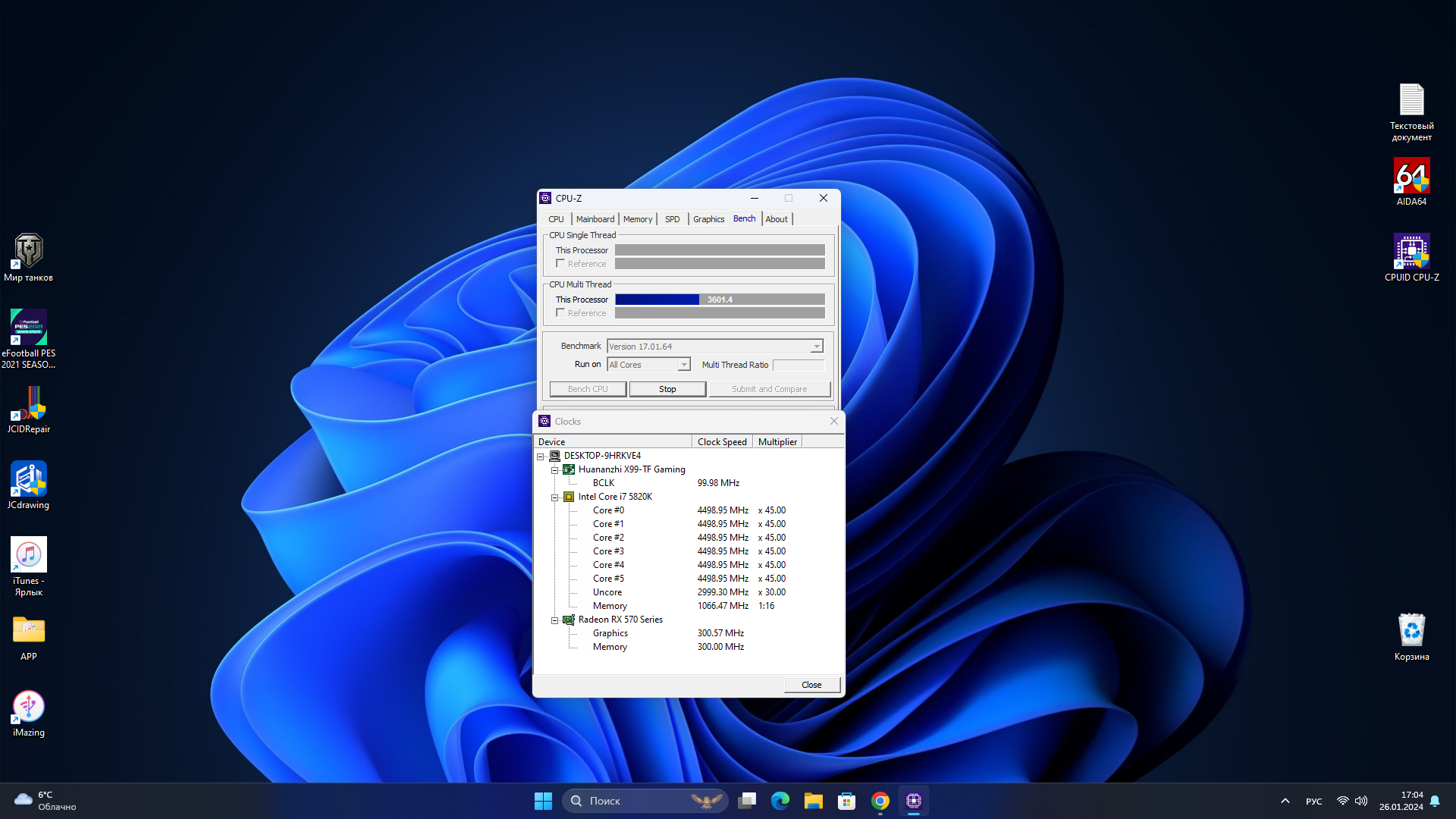Collapse the Intel Core i7 5820K node
Screen dimensions: 1456x819
click(554, 497)
